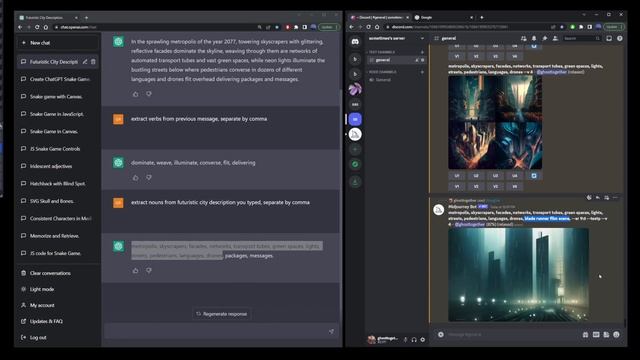This screenshot has height=360, width=640.
Task: Open the Iridescent adjectives conversation
Action: pos(58,166)
